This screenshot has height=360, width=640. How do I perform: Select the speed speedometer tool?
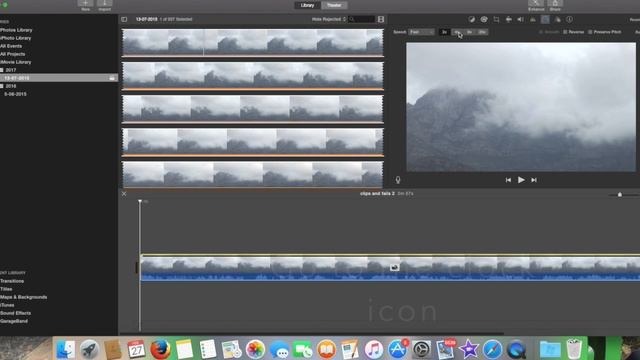pos(545,19)
